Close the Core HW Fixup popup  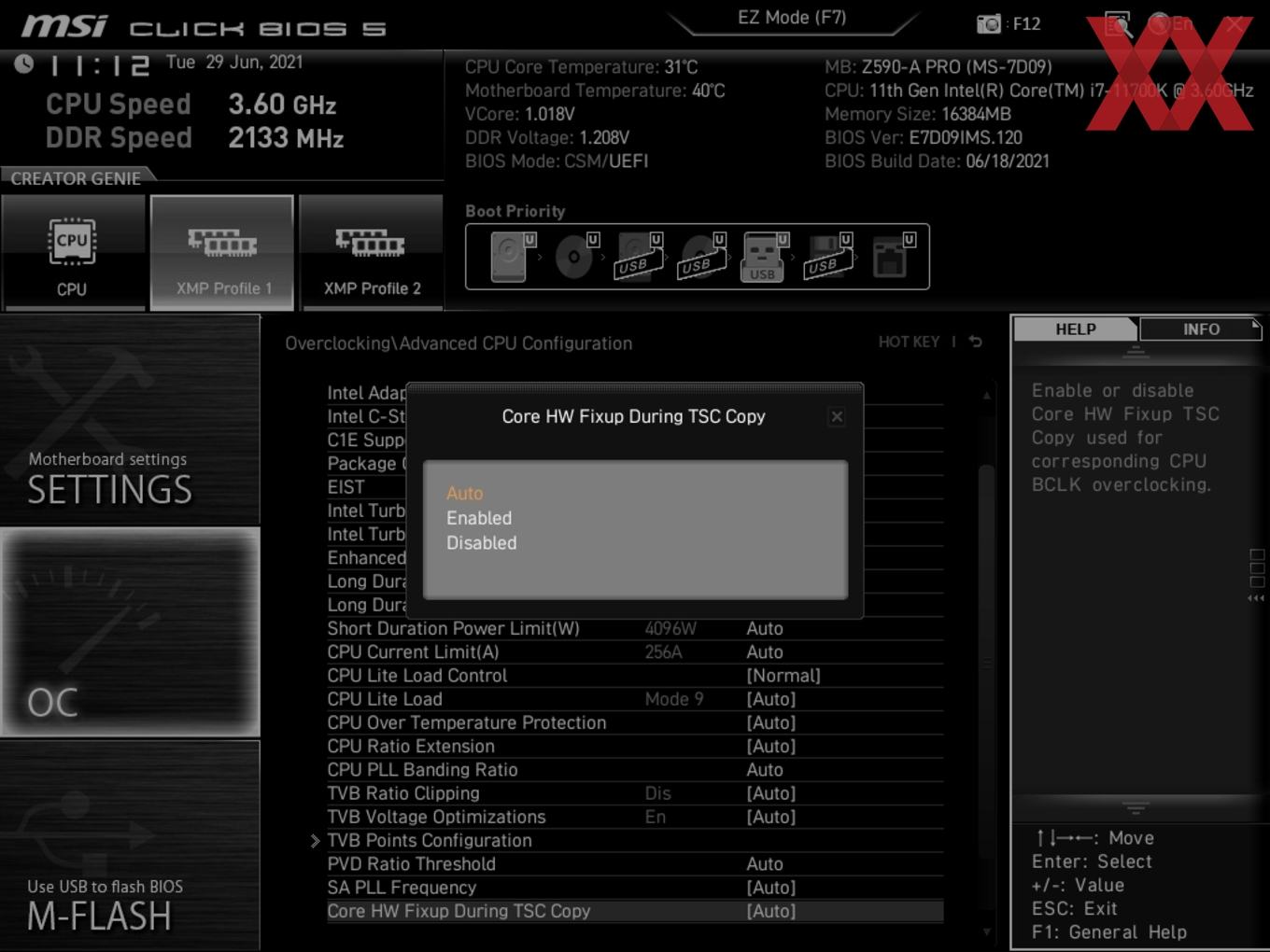click(x=837, y=417)
